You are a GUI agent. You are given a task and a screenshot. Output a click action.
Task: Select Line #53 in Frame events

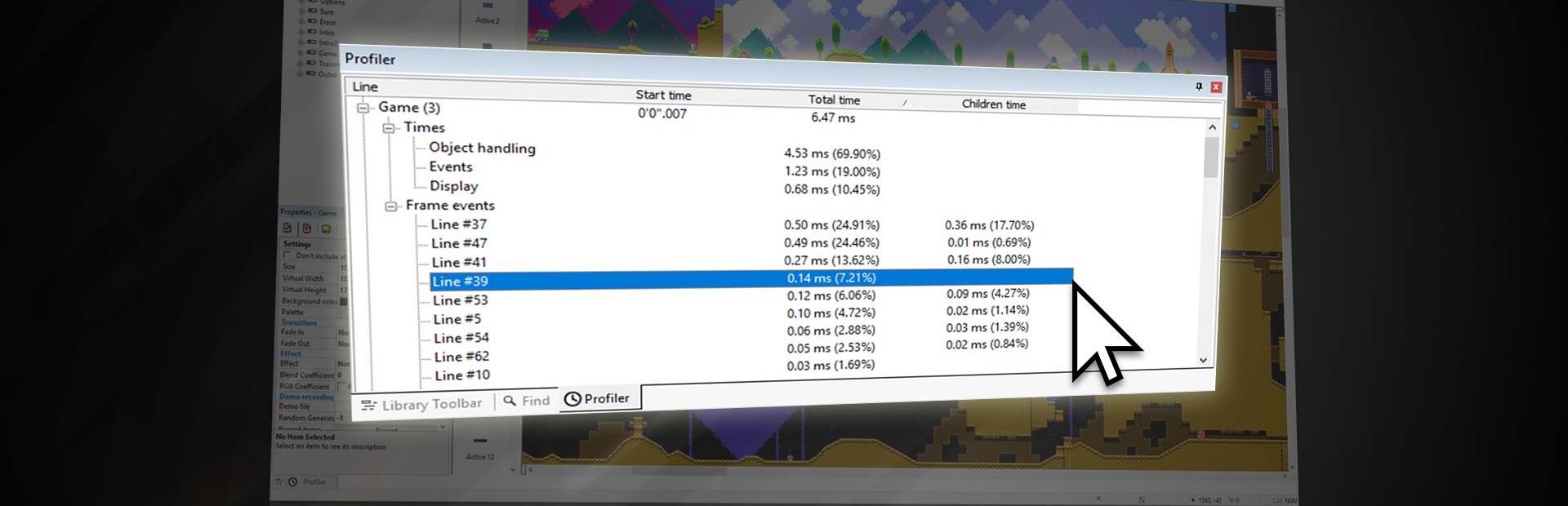461,300
